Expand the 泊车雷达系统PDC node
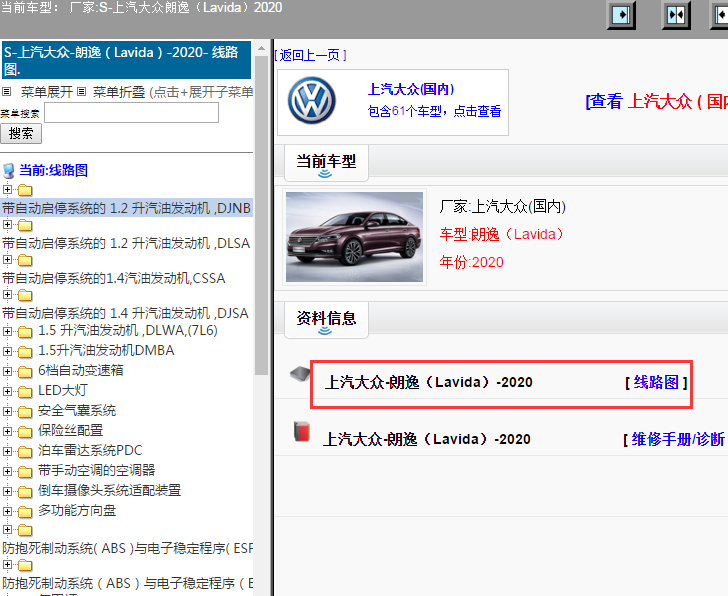 pos(7,451)
